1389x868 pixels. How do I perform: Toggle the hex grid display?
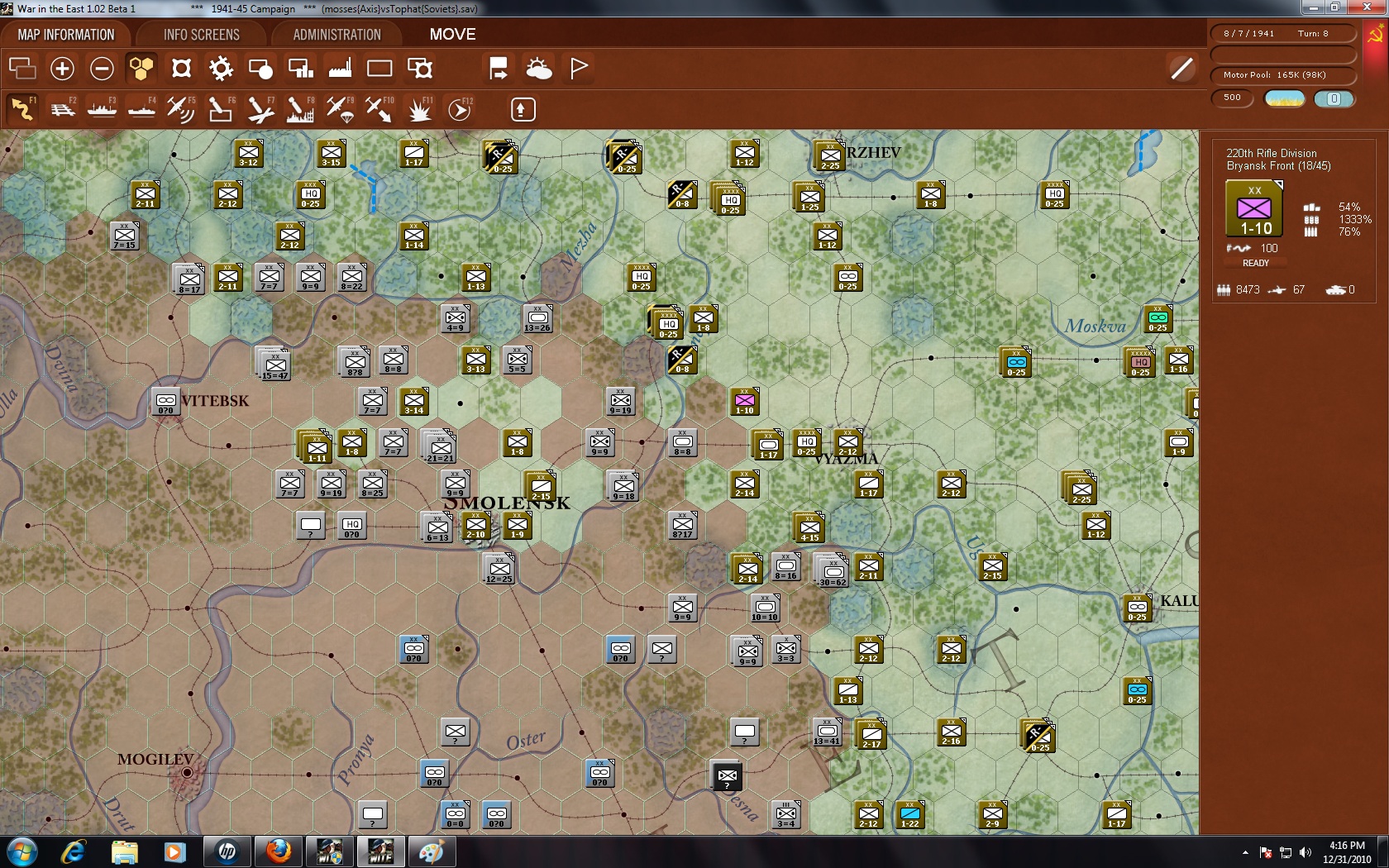141,69
